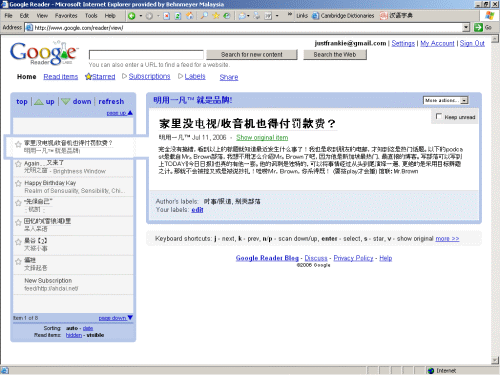Open the Show original item link

point(262,137)
